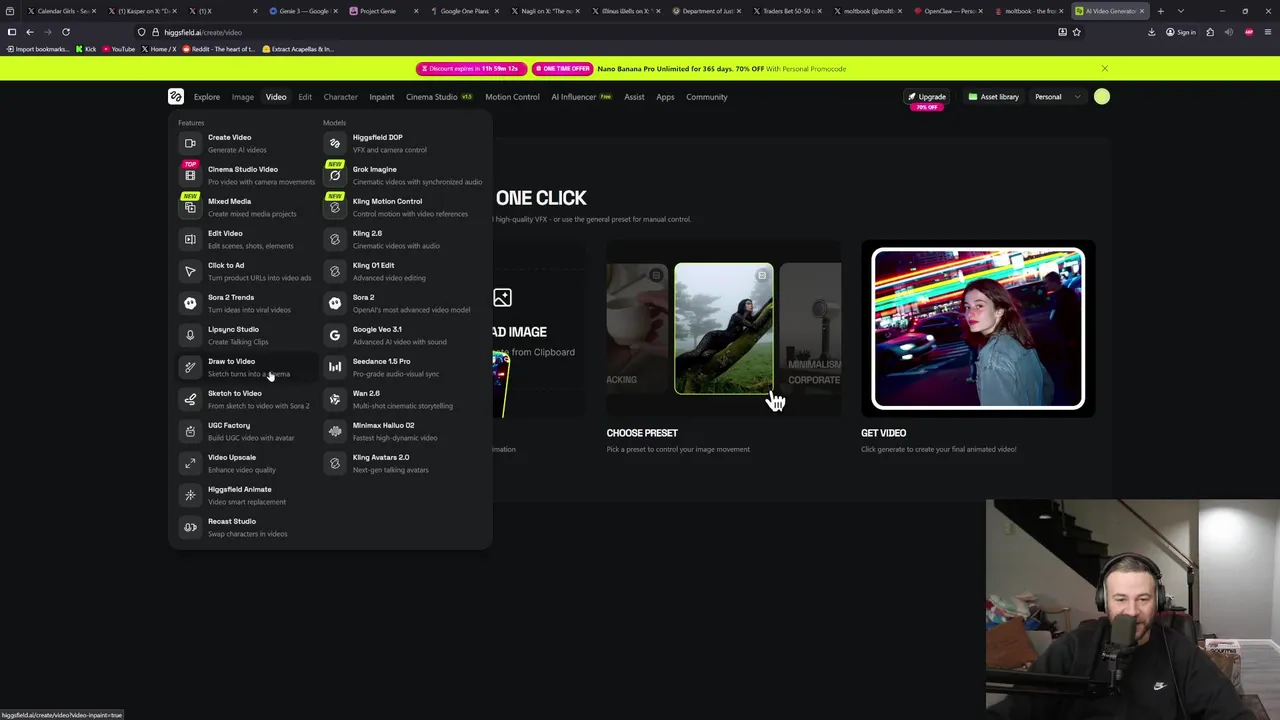Select the Sora 2 Trends feature
The height and width of the screenshot is (720, 1280).
point(245,303)
